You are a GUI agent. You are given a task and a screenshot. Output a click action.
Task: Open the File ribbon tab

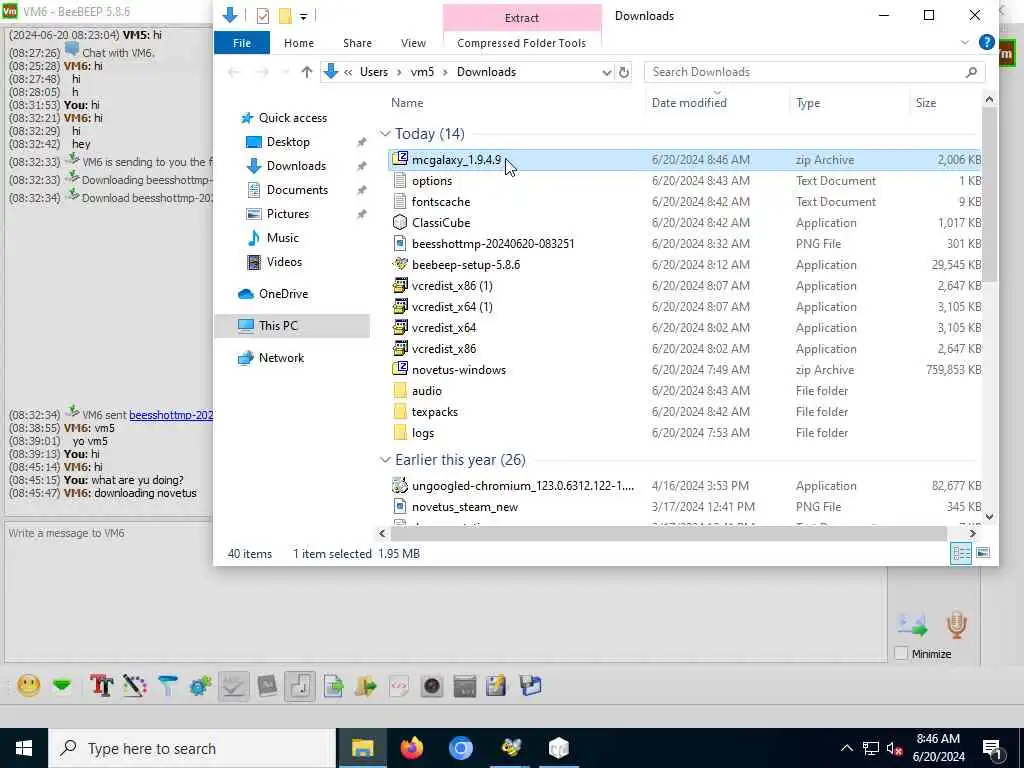pyautogui.click(x=242, y=43)
